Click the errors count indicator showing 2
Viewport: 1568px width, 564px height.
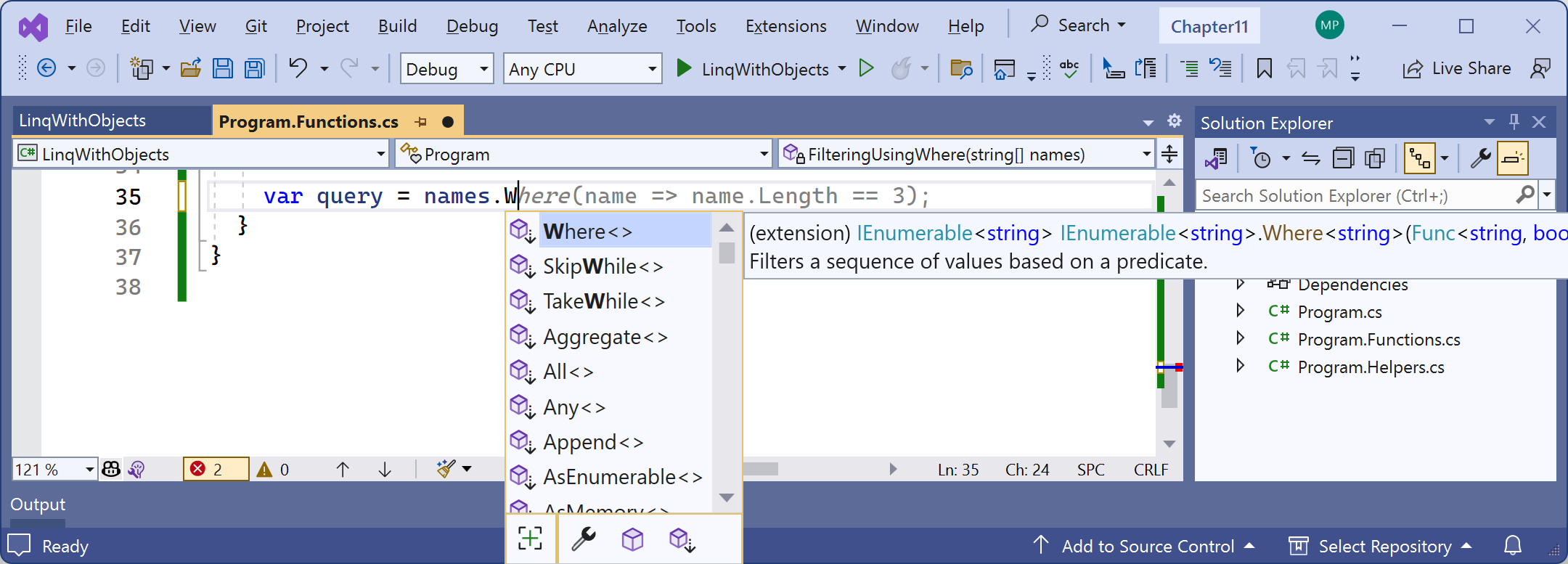click(x=216, y=470)
